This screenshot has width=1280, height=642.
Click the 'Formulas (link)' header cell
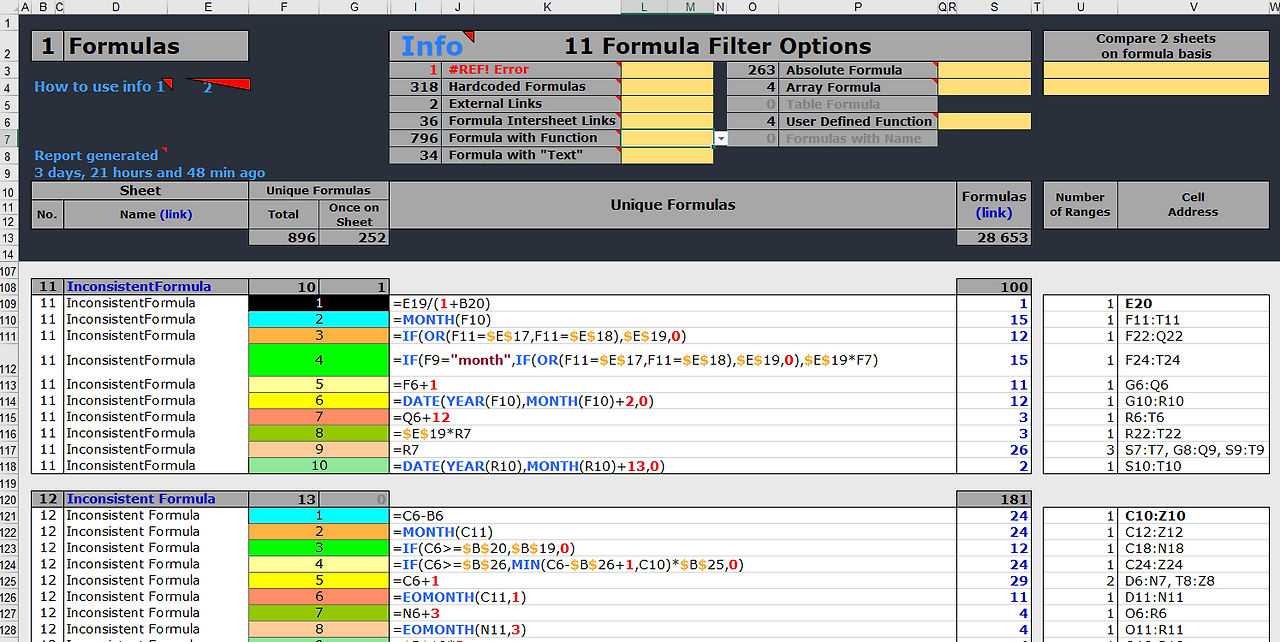tap(994, 205)
